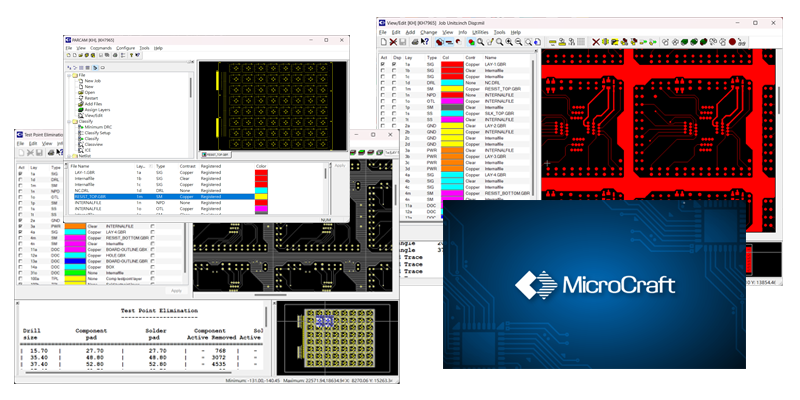
Task: Click green layer icon in Test Point Elimination right toolbar
Action: click(x=361, y=153)
